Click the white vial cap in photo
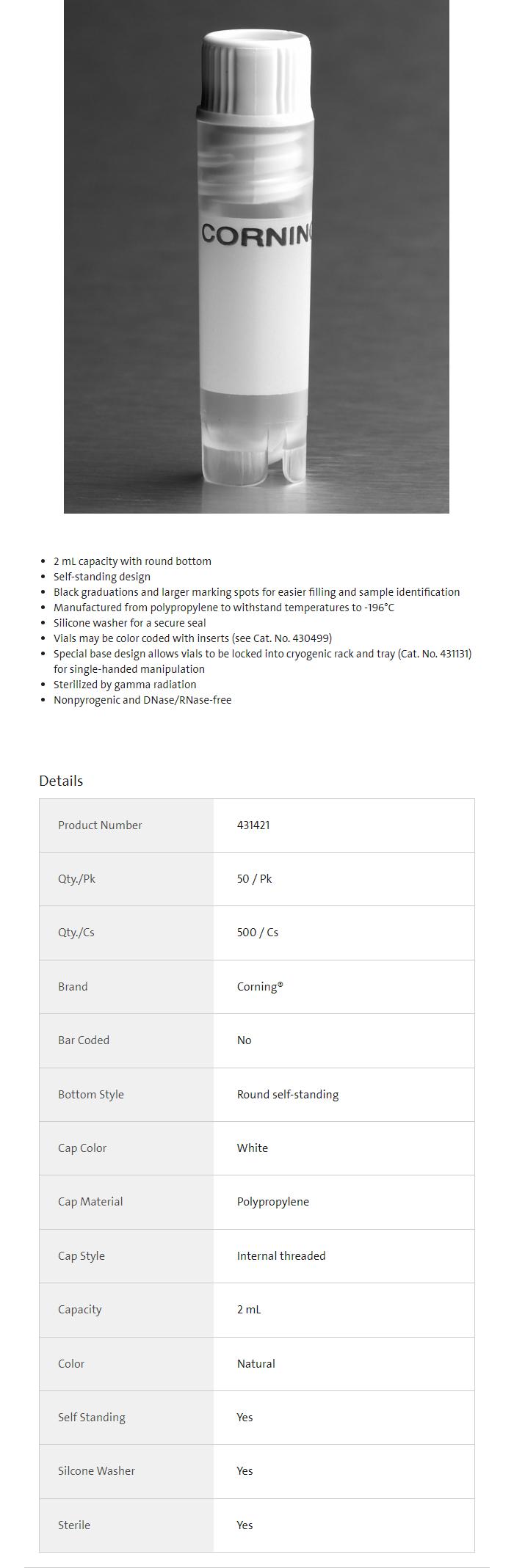 [x=256, y=72]
